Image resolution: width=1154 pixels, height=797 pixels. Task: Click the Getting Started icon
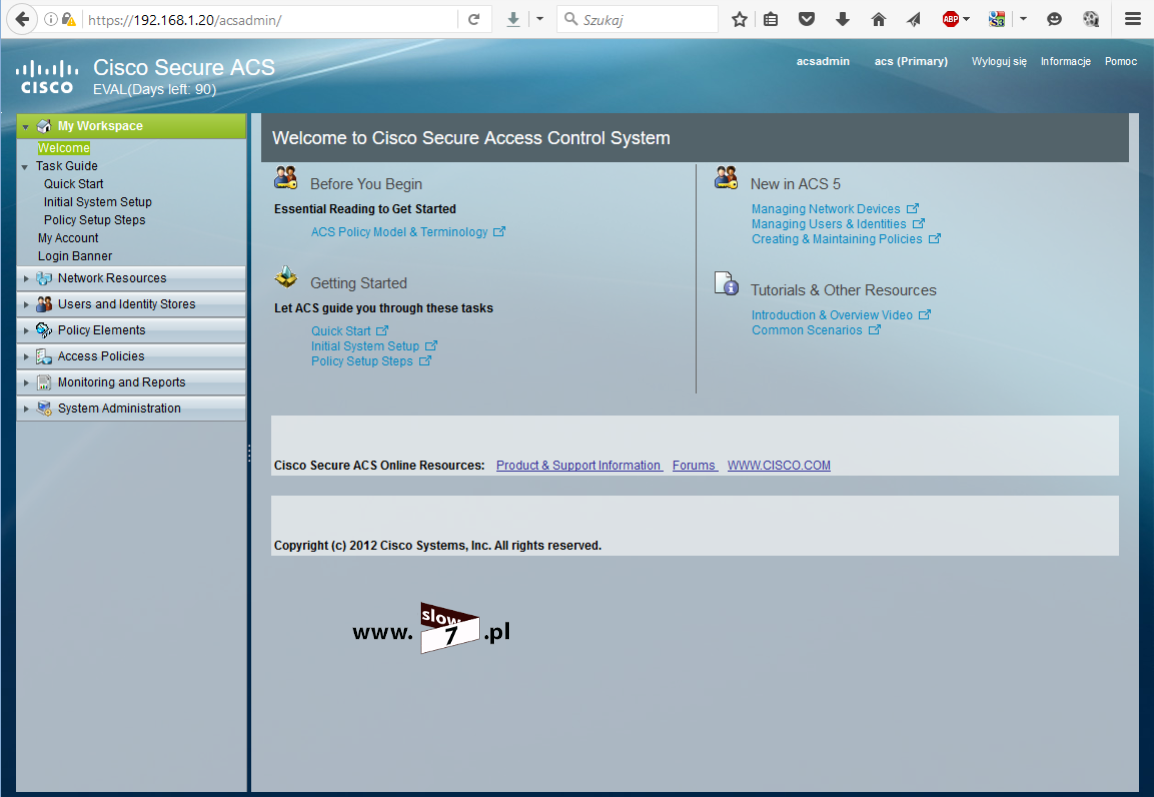pos(286,277)
